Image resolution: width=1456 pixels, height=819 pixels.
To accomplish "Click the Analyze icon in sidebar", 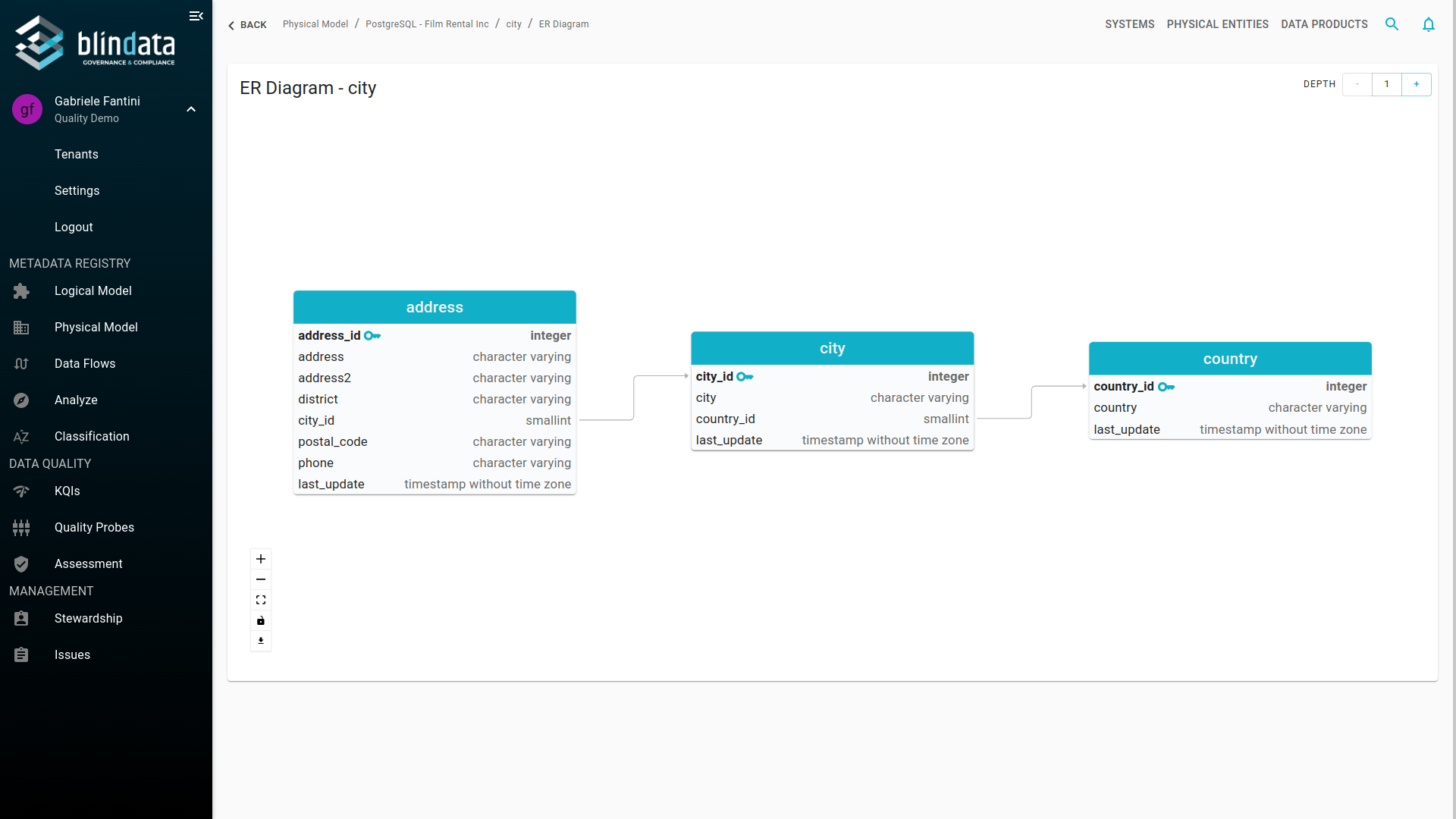I will click(22, 400).
